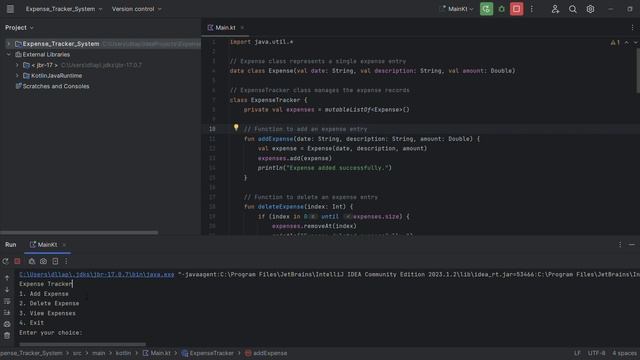
Task: Clear console with trash icon
Action: point(7,336)
